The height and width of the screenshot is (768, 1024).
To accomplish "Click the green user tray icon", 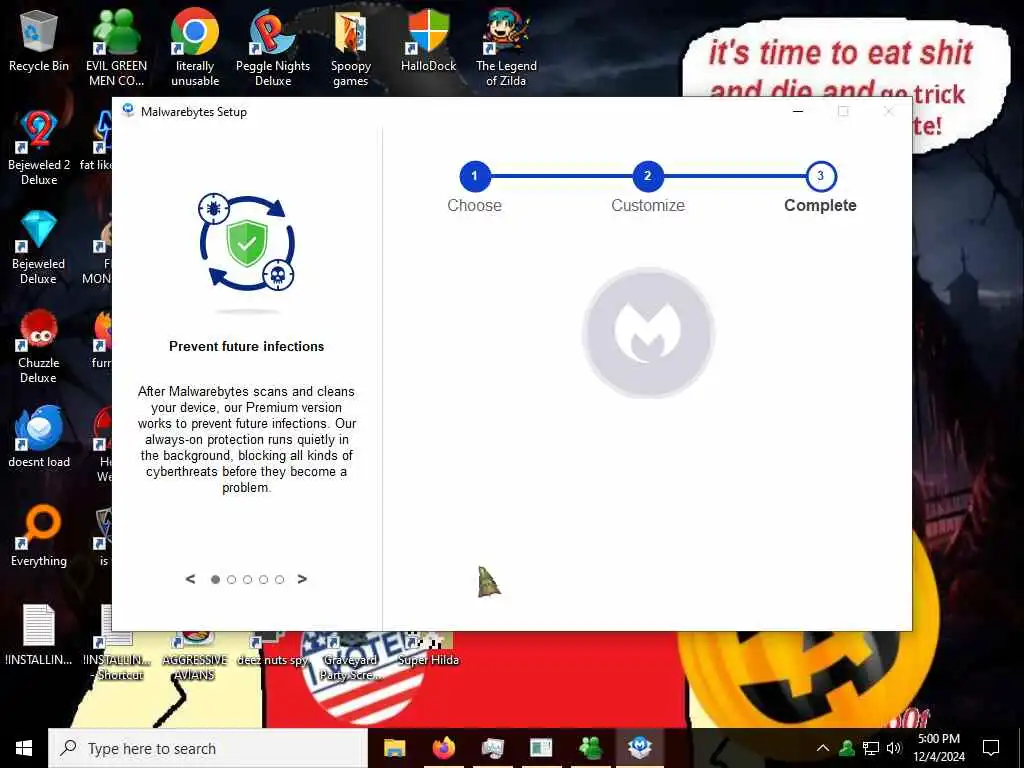I will pyautogui.click(x=847, y=748).
